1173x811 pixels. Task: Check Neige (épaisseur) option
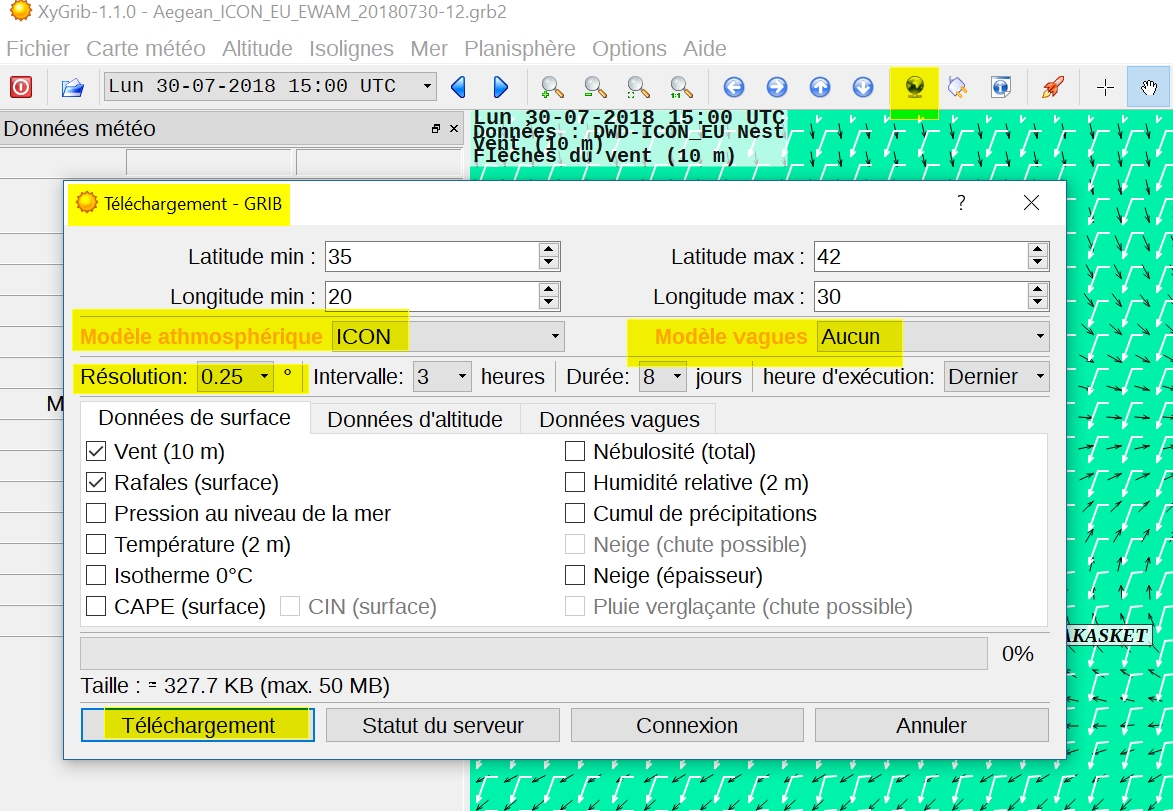(575, 575)
